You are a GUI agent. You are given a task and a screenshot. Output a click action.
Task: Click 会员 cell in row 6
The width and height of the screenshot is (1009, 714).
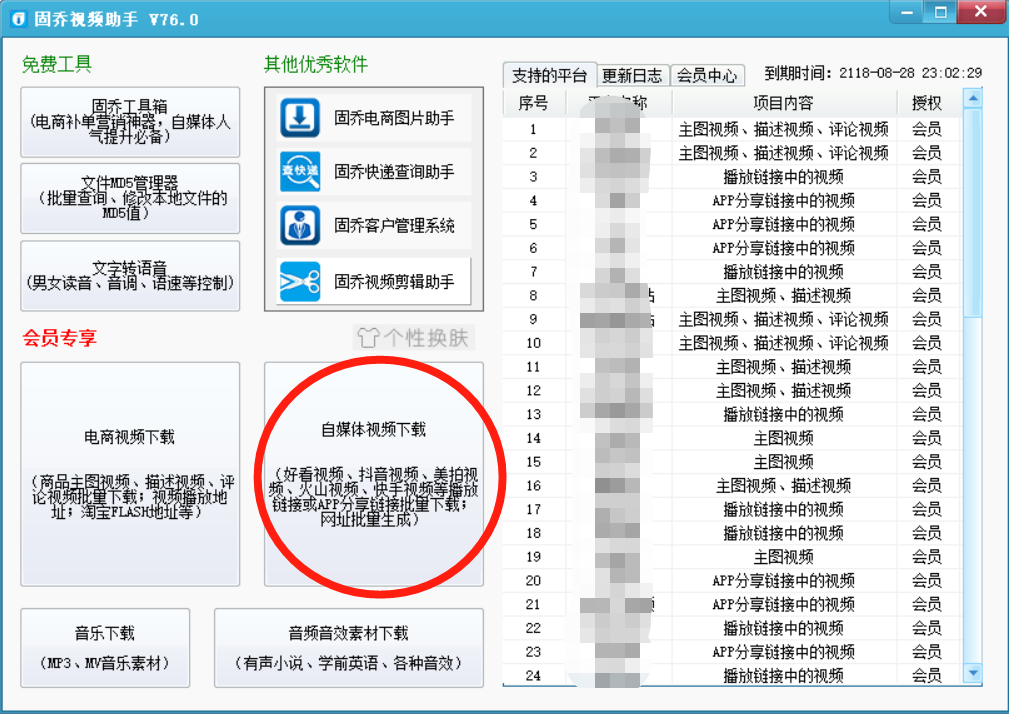(927, 248)
